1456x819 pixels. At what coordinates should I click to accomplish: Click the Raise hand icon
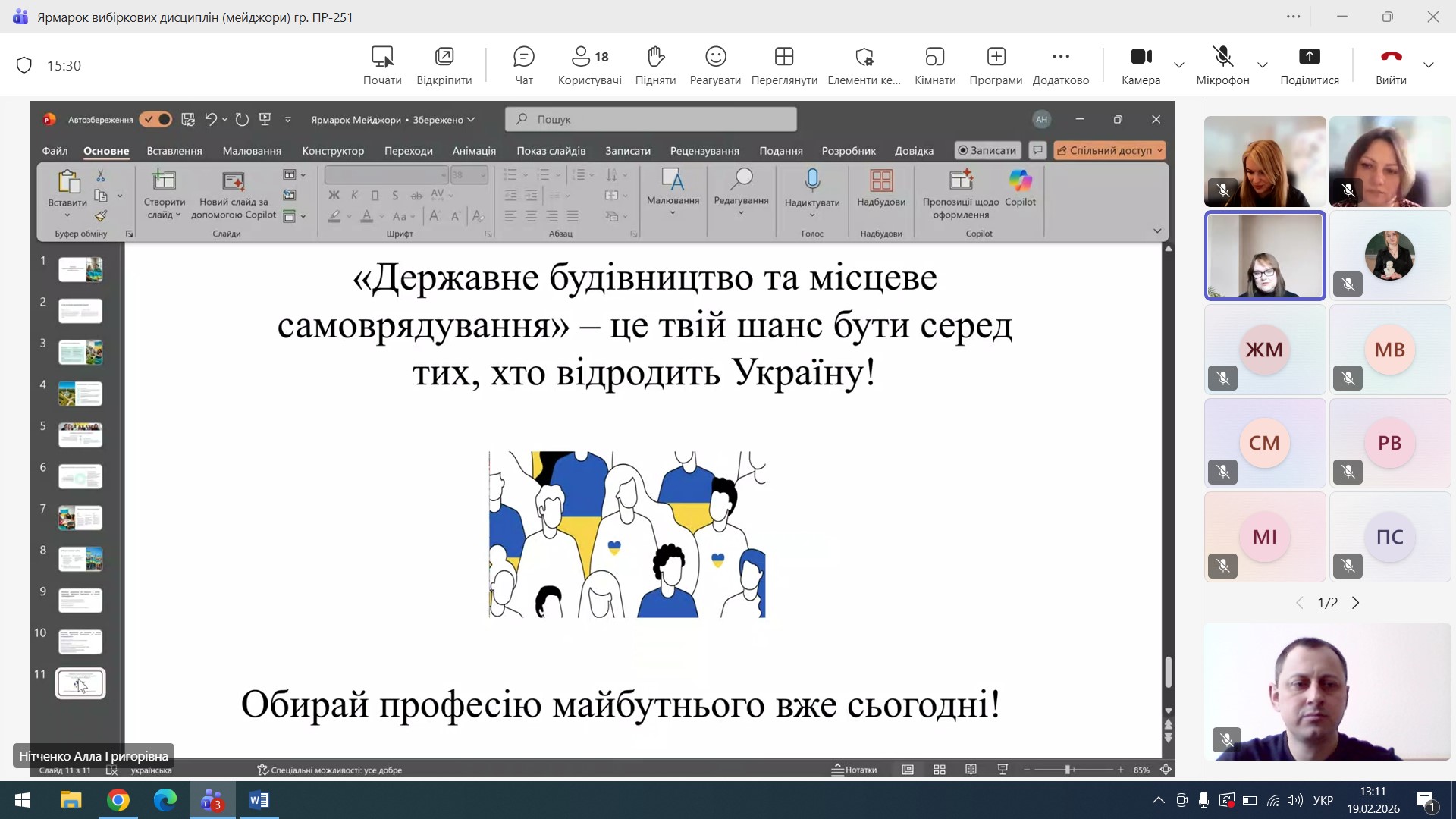tap(655, 65)
